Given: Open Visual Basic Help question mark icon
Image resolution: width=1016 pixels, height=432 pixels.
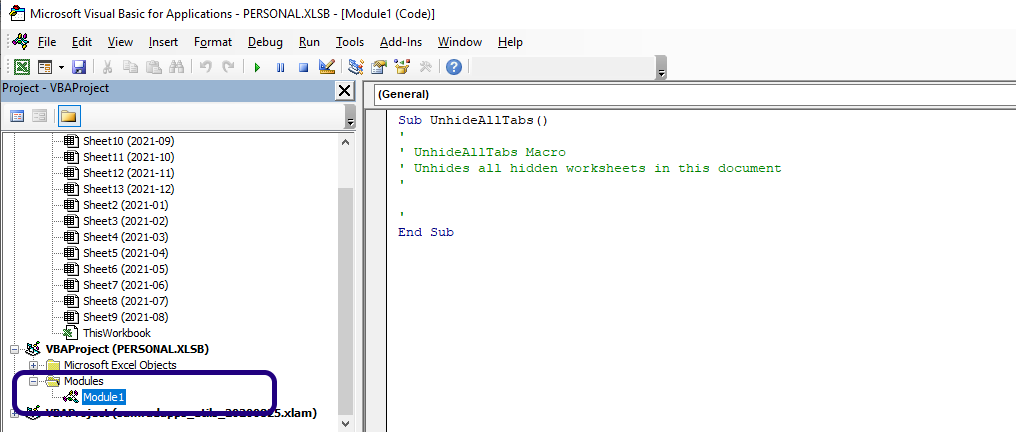Looking at the screenshot, I should 454,67.
